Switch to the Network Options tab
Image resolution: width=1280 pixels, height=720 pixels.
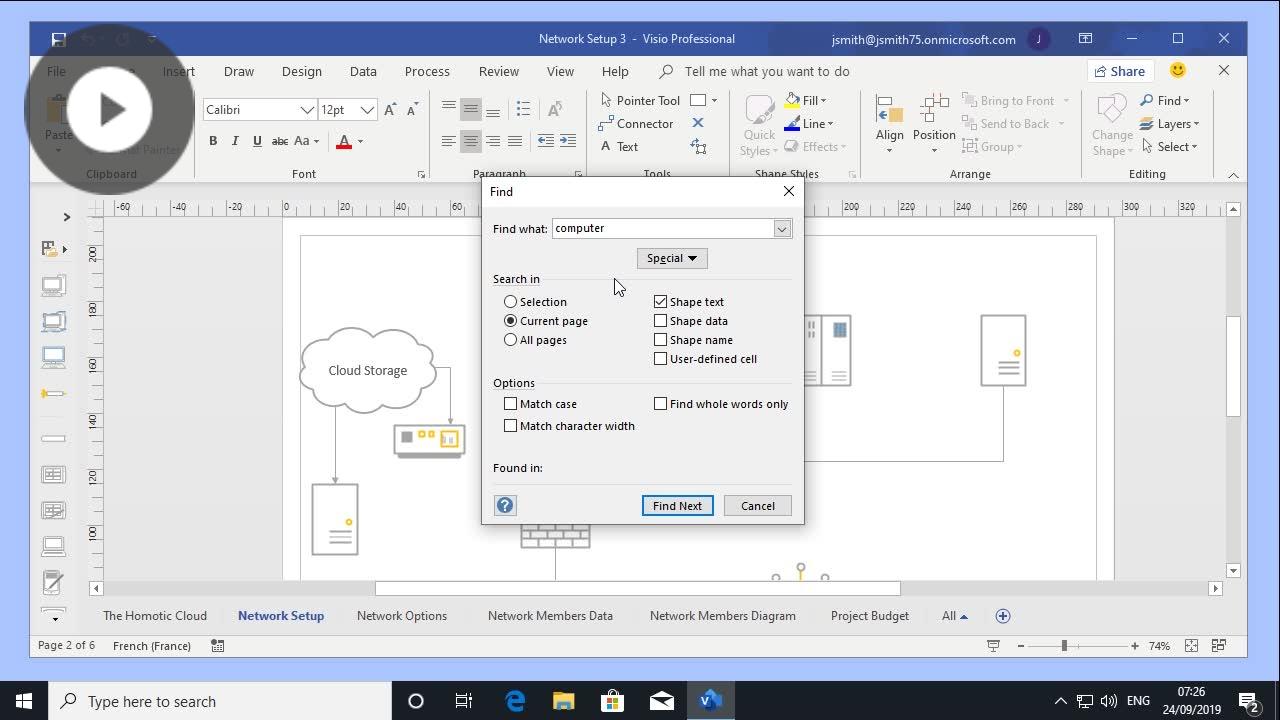(401, 615)
